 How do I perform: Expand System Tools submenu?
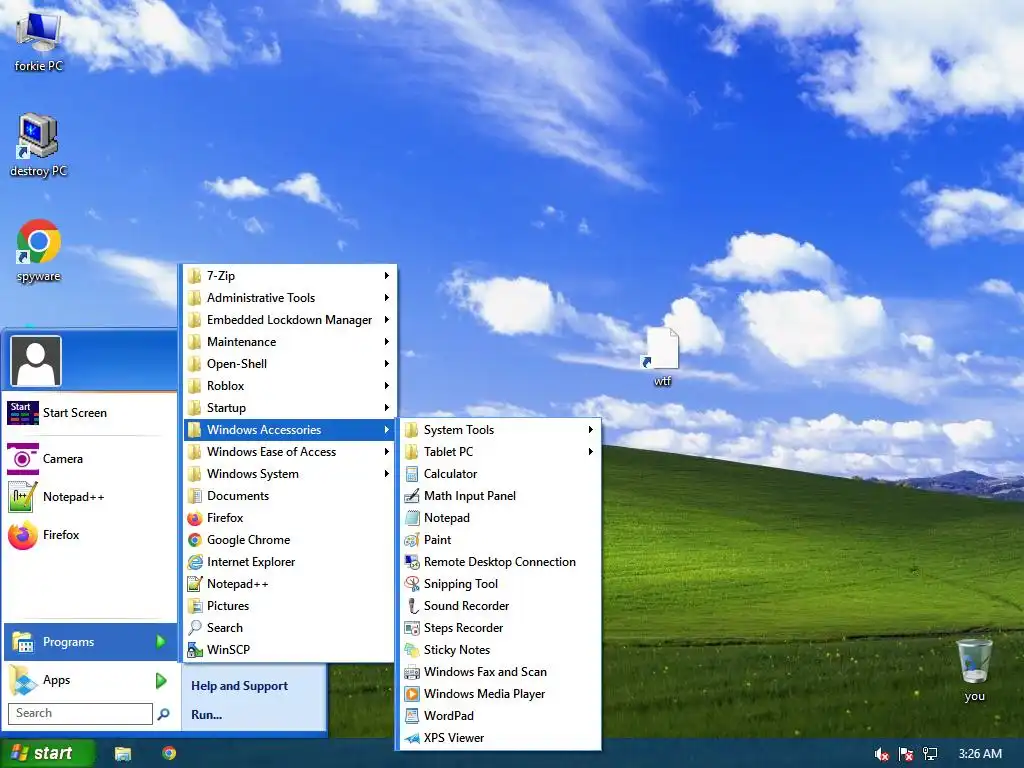pyautogui.click(x=500, y=430)
